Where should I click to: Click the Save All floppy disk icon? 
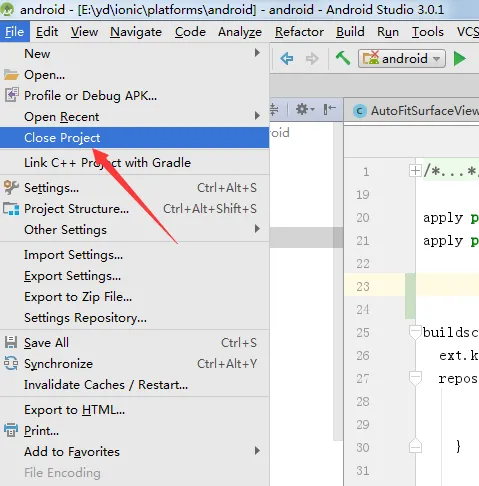11,342
